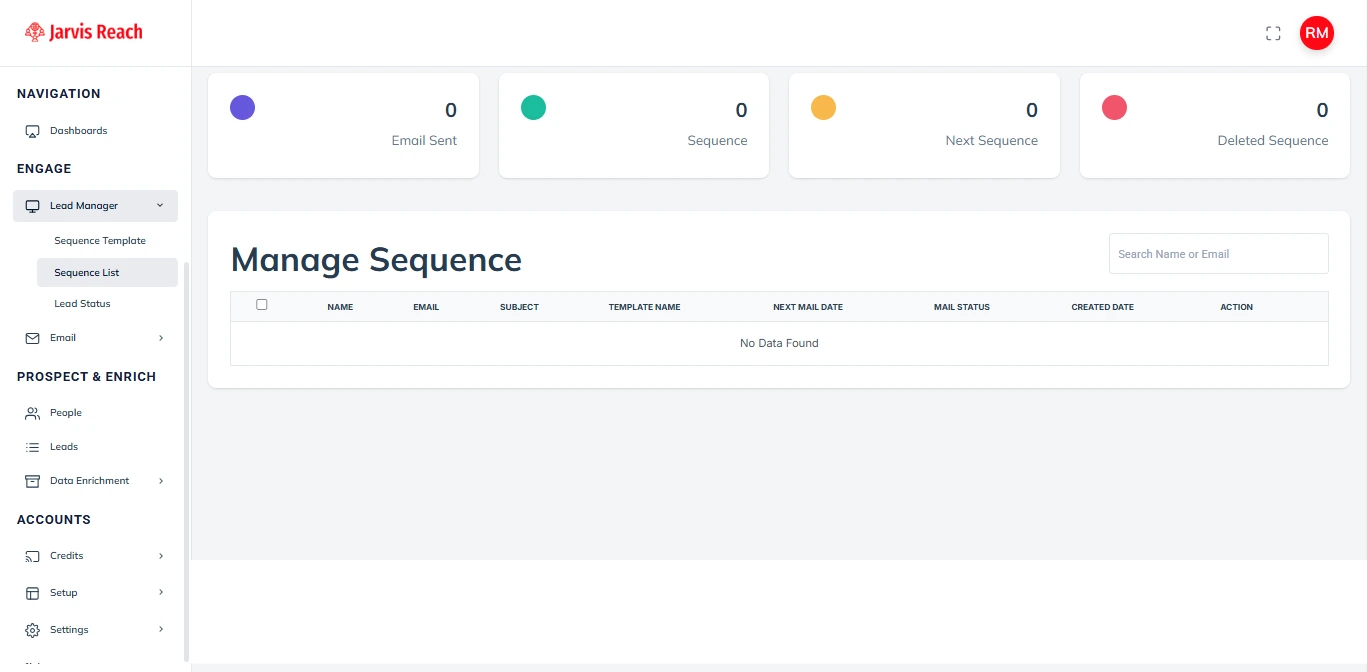Screen dimensions: 1367x672
Task: Expand the Data Enrichment submenu arrow
Action: click(161, 481)
